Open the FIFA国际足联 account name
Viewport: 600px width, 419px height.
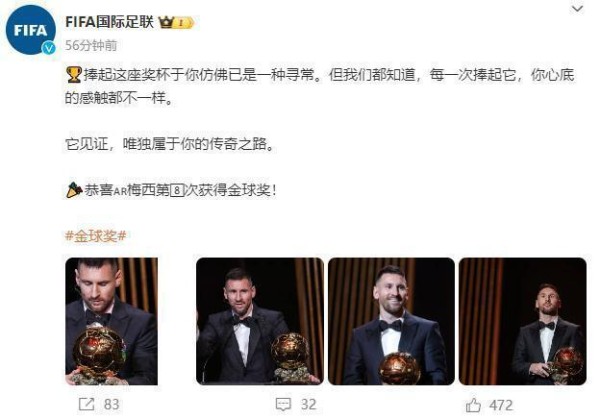[x=109, y=22]
